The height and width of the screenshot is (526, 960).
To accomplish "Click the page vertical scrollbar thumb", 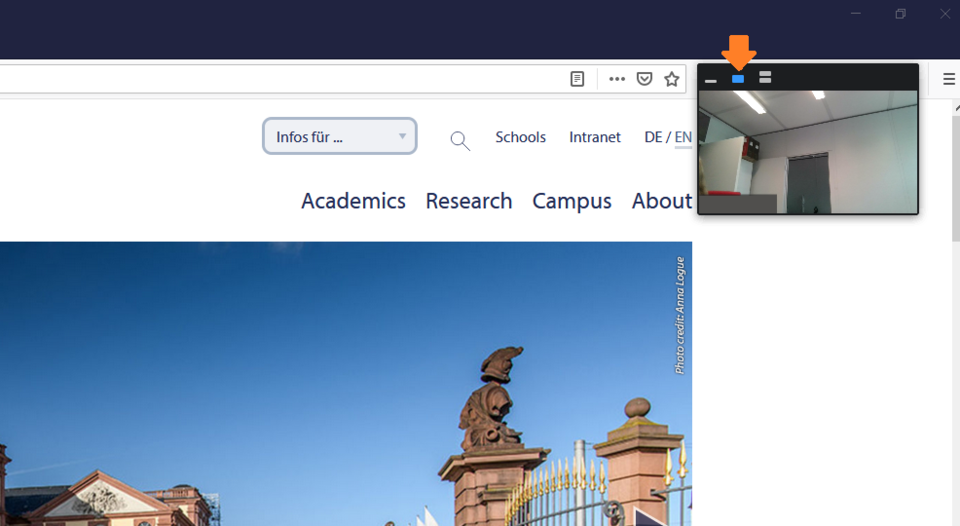I will point(956,178).
